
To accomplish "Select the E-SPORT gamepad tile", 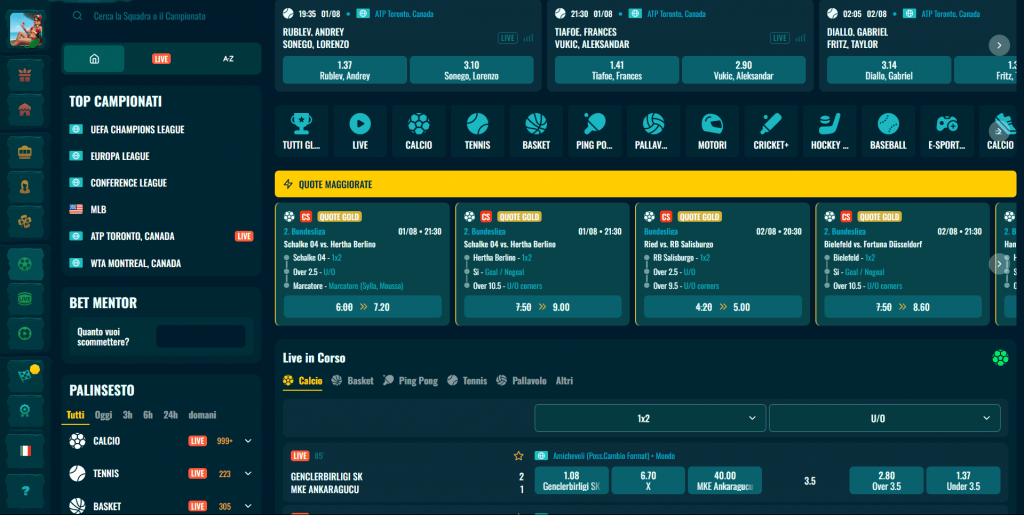I will (x=947, y=131).
